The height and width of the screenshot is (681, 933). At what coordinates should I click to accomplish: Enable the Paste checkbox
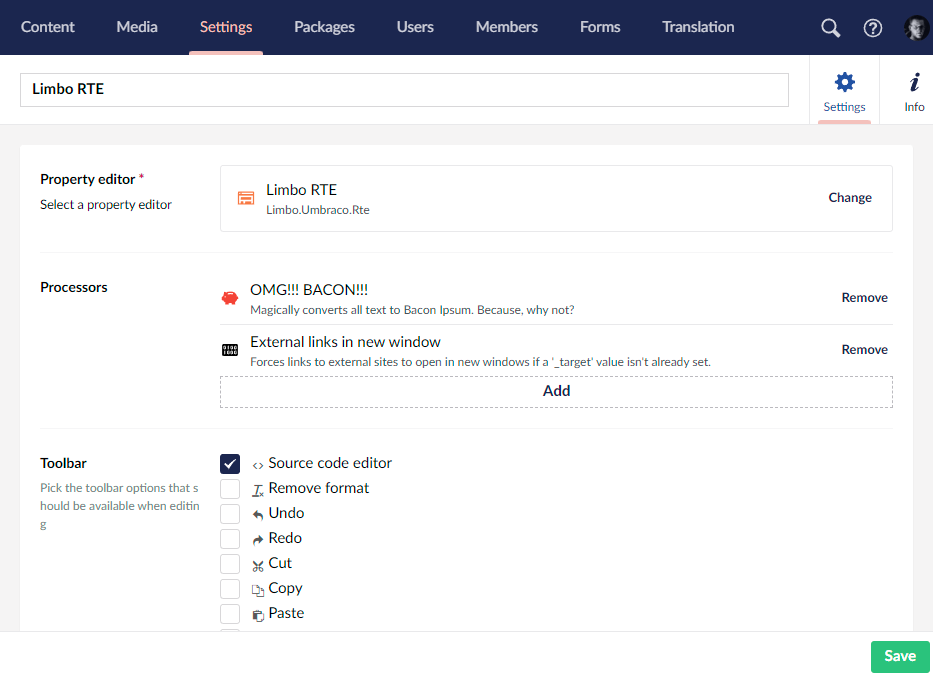230,614
